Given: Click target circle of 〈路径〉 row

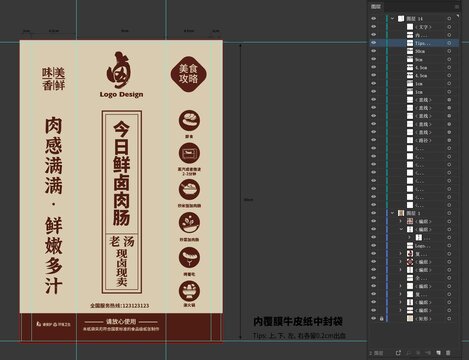Looking at the screenshot, I should [449, 140].
